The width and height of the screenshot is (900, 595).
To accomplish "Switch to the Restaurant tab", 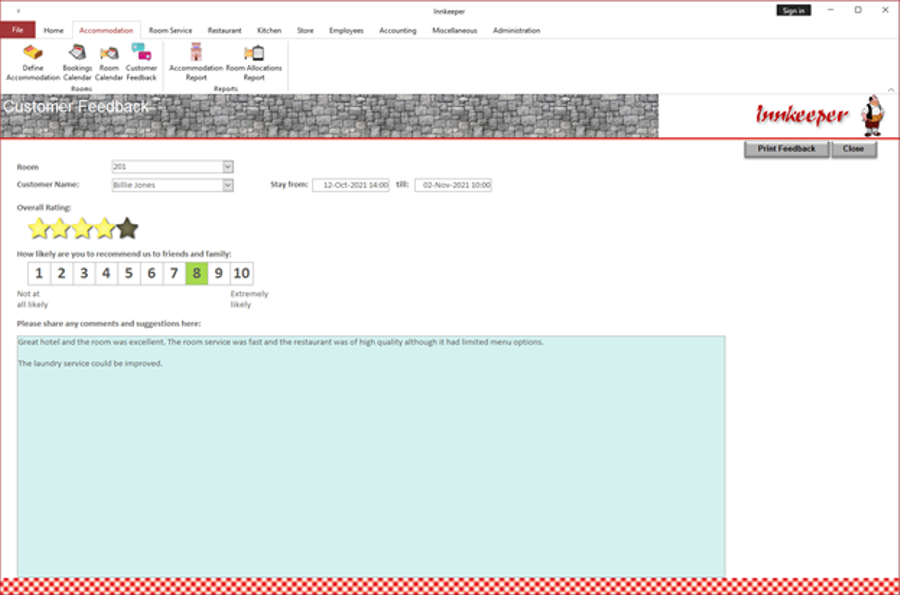I will pos(224,30).
